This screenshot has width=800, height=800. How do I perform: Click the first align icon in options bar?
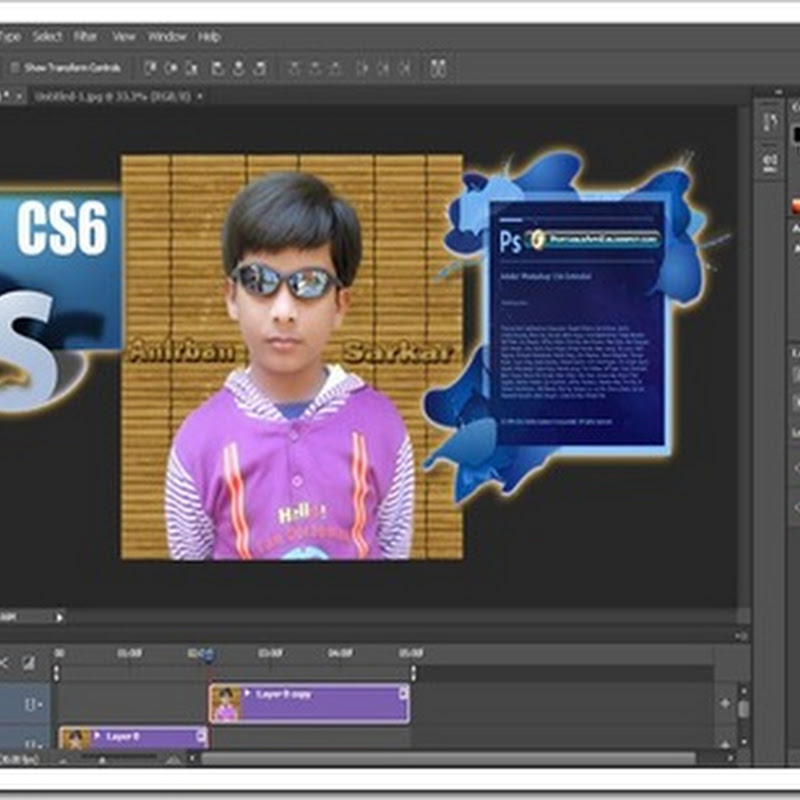pos(150,68)
